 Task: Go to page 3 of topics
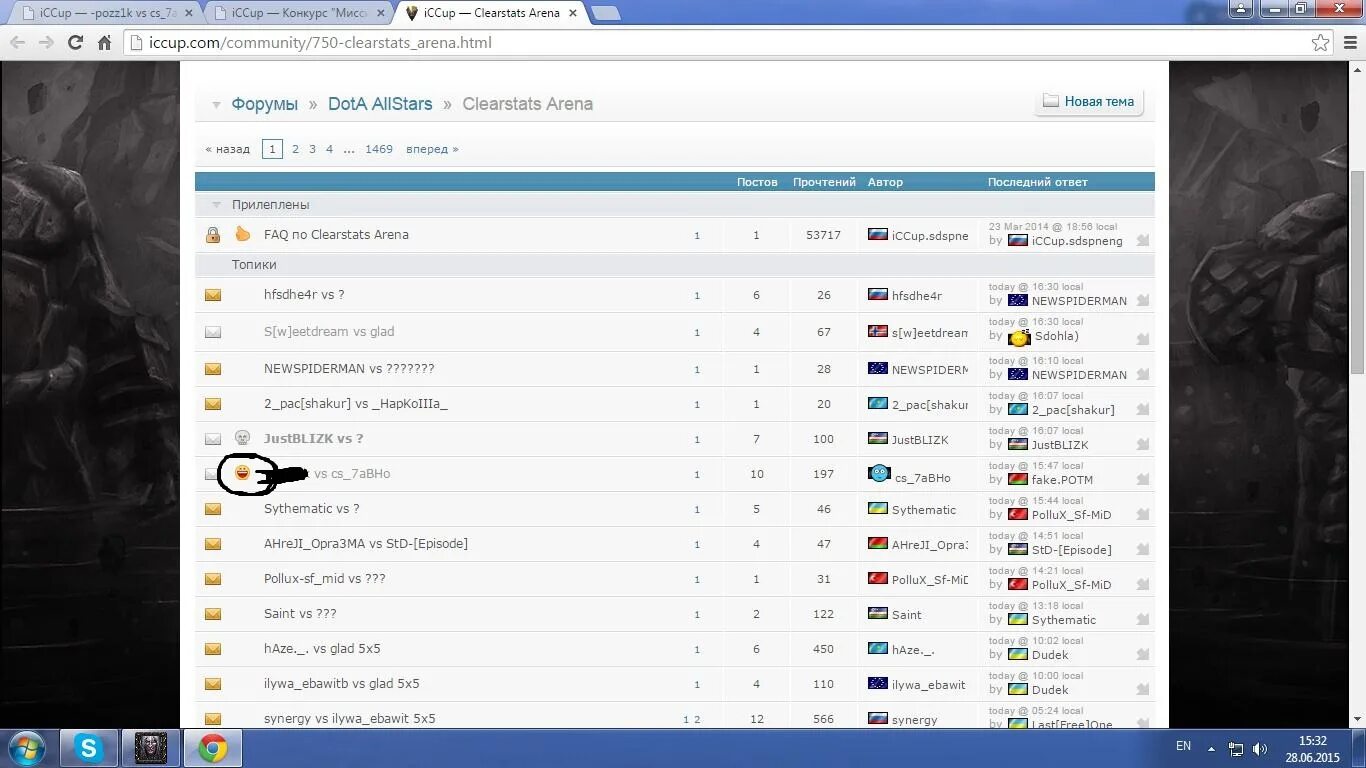(312, 149)
